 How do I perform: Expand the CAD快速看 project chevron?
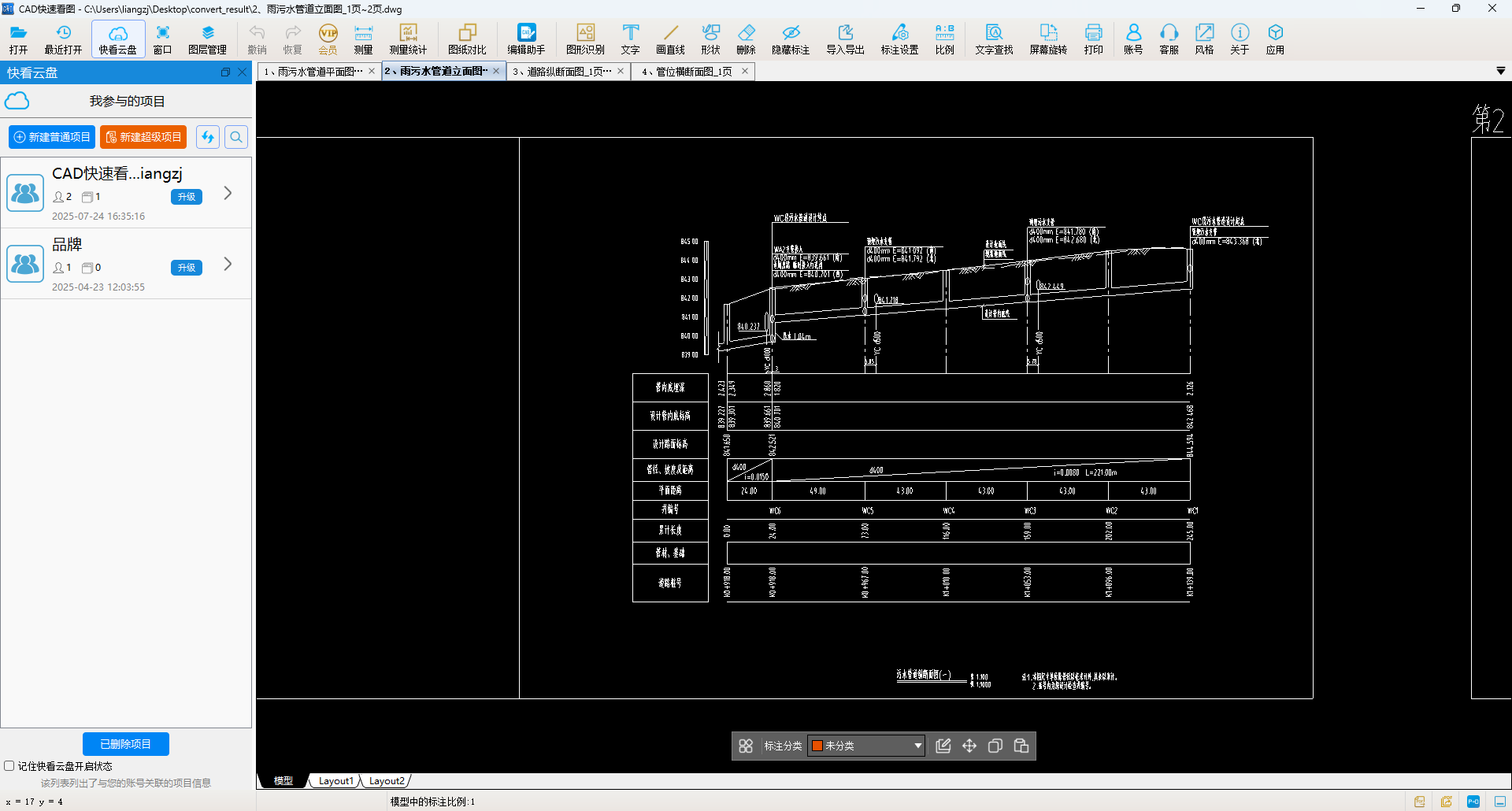click(x=228, y=194)
